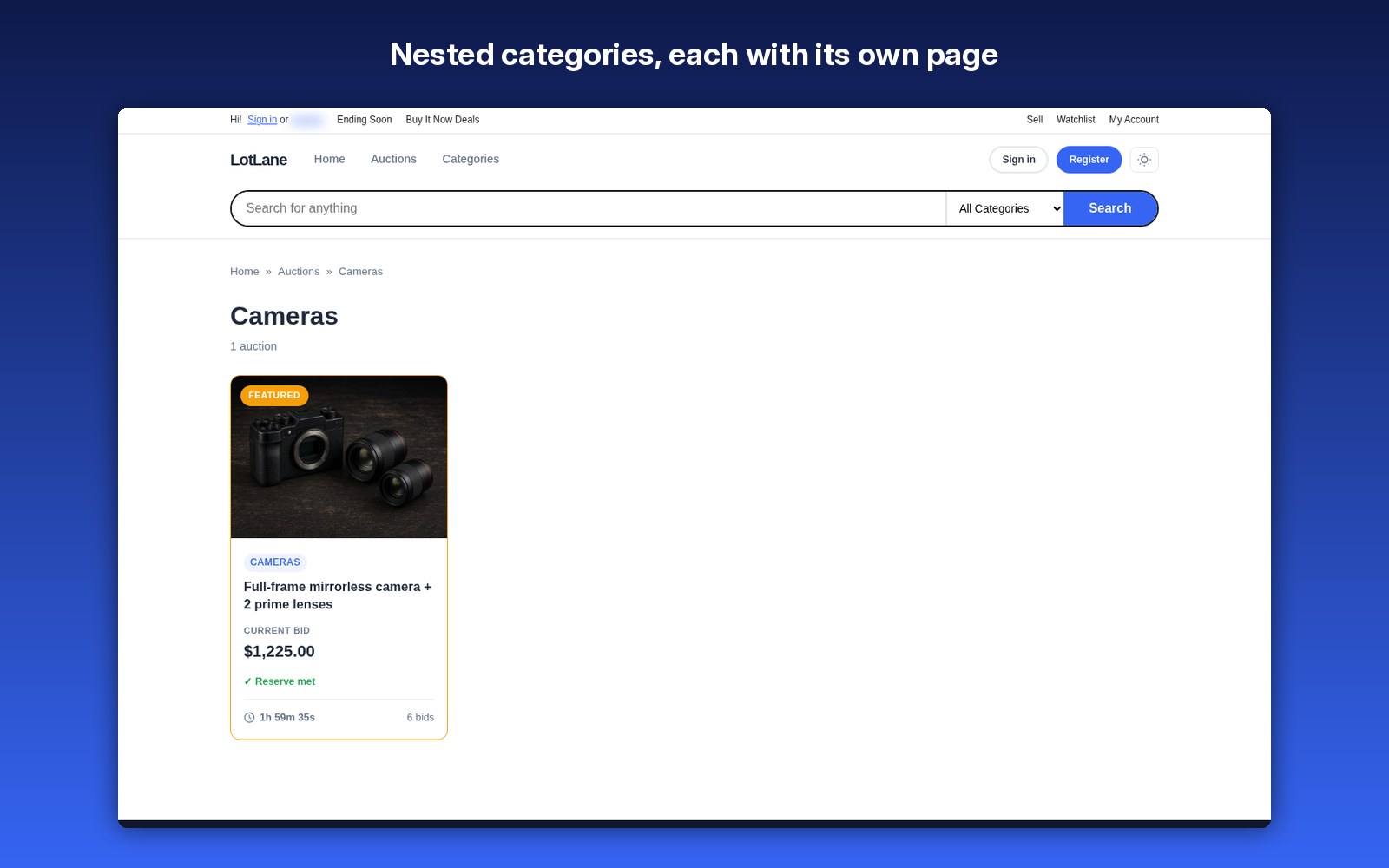Open the Home navigation item

[330, 159]
